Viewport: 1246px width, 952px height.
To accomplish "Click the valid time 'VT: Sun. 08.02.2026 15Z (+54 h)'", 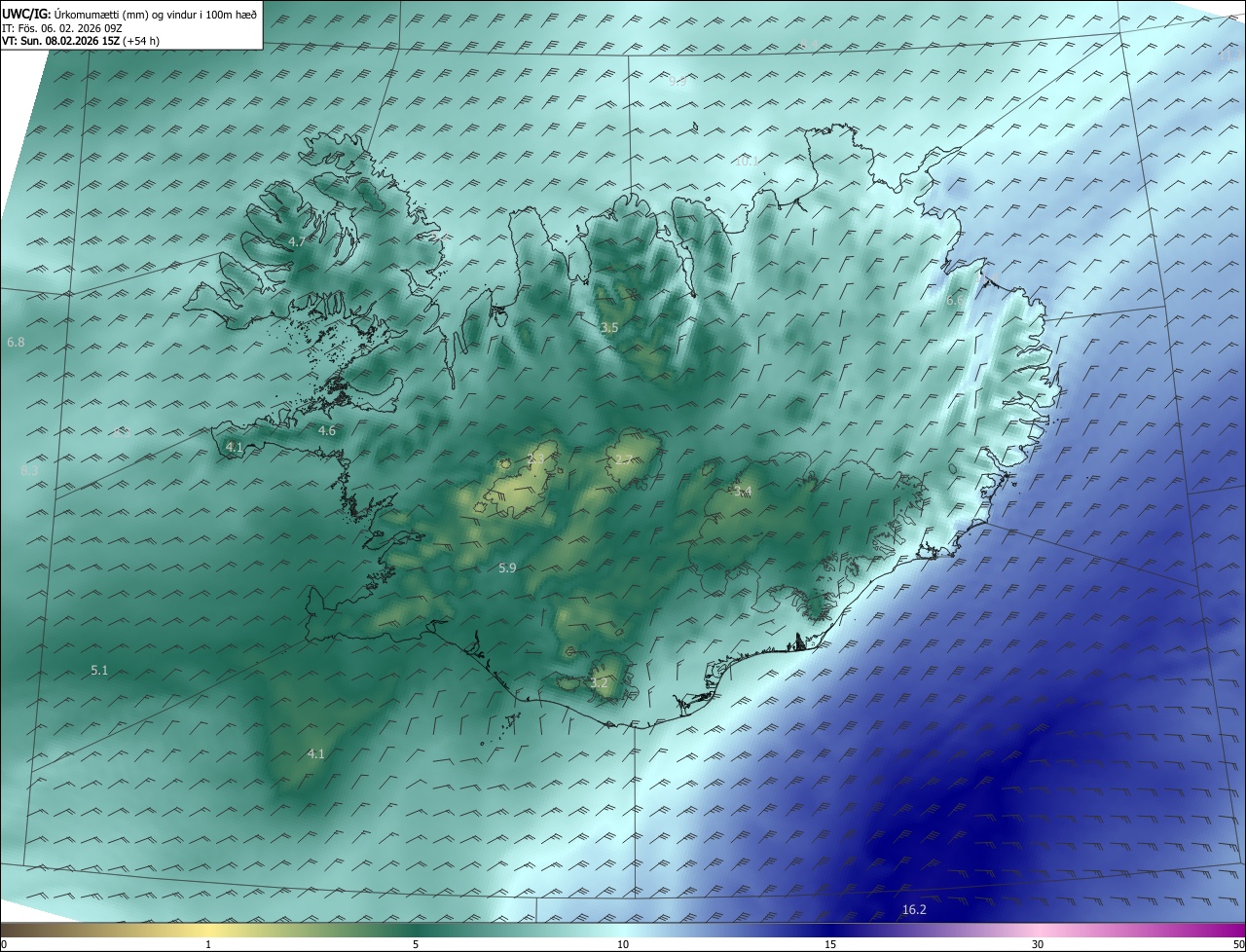I will tap(82, 41).
